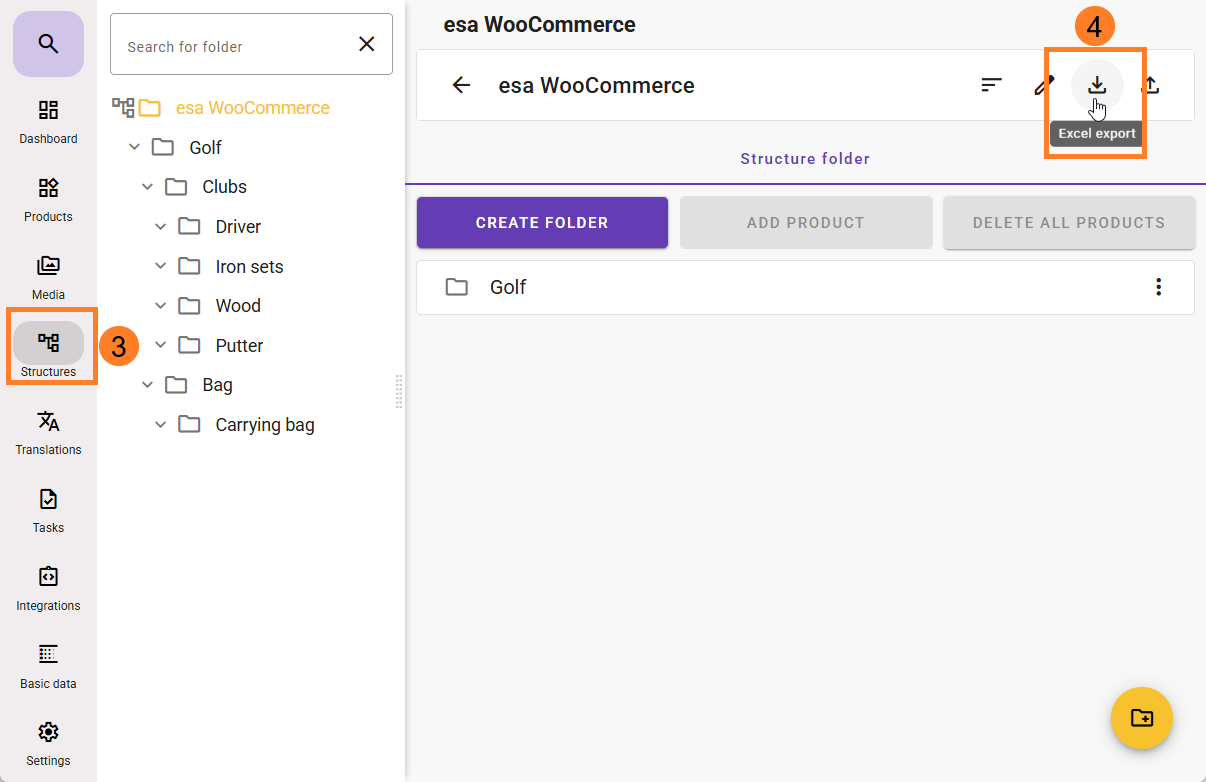
Task: Open the Settings menu item
Action: [x=48, y=744]
